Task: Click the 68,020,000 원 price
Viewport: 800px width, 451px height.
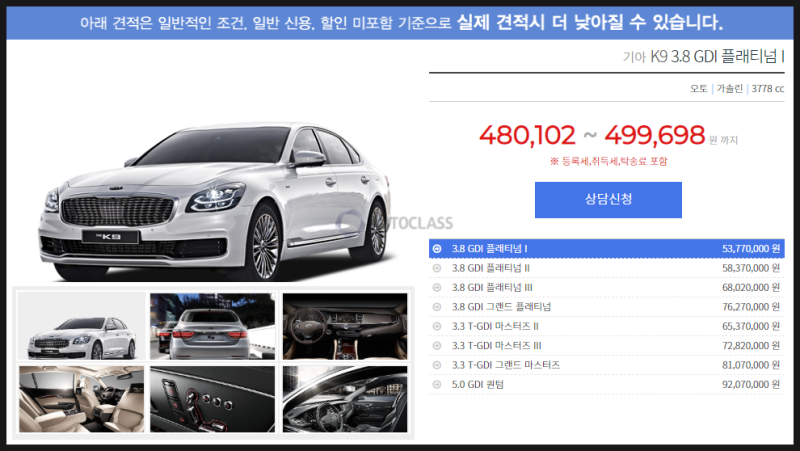Action: 751,287
